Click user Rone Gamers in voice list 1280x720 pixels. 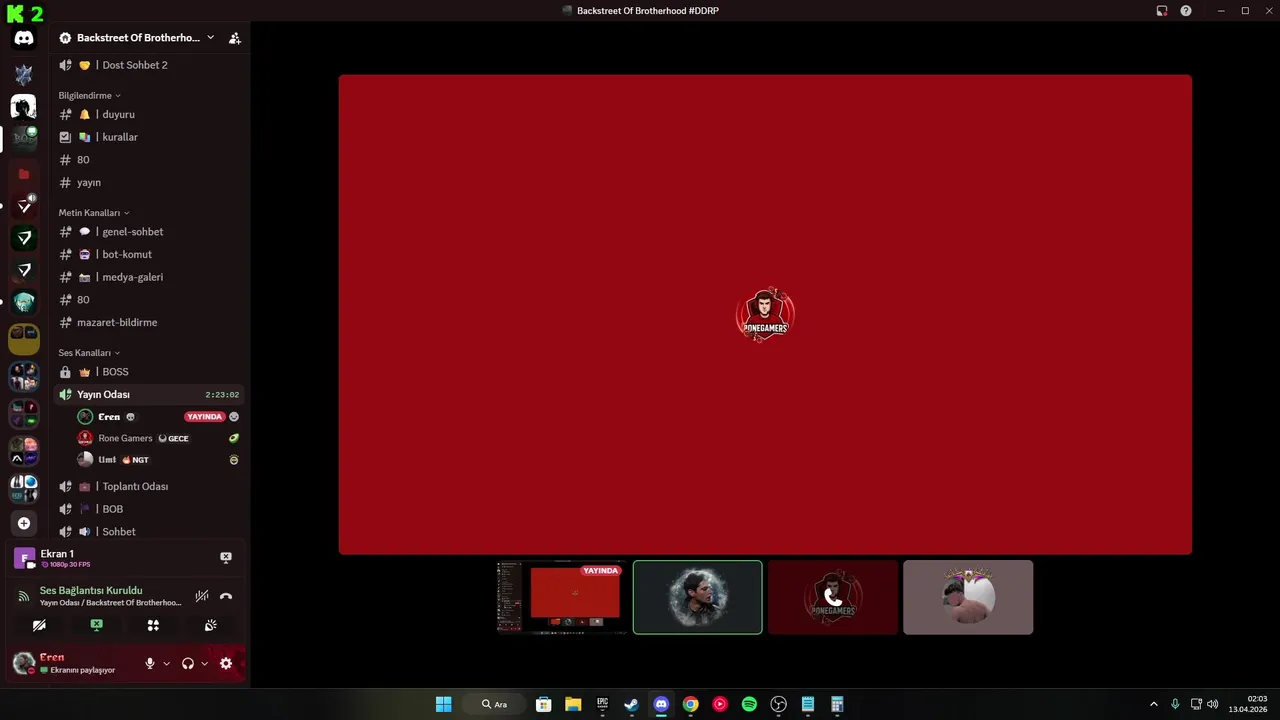pyautogui.click(x=125, y=438)
